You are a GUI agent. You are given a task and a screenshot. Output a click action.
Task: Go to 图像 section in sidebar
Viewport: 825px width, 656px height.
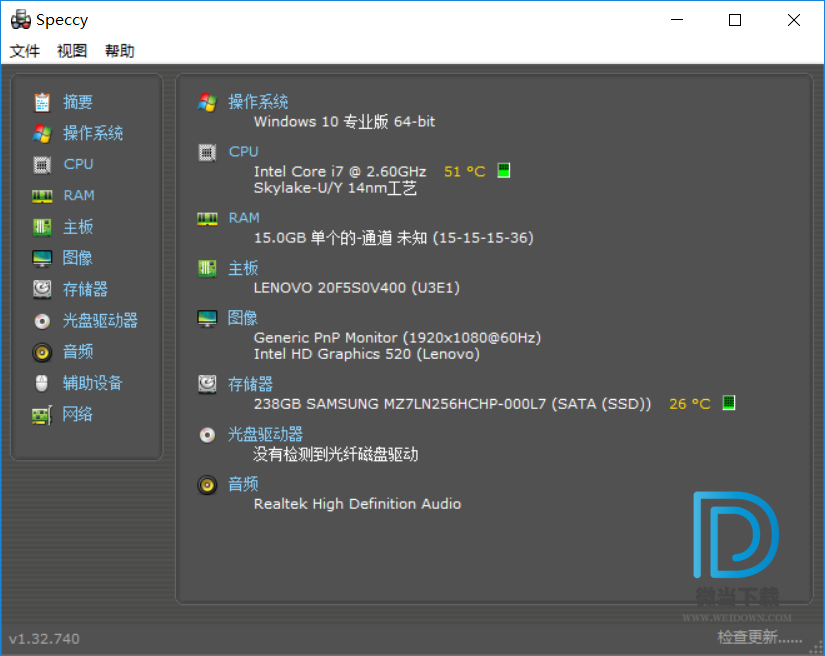tap(77, 258)
